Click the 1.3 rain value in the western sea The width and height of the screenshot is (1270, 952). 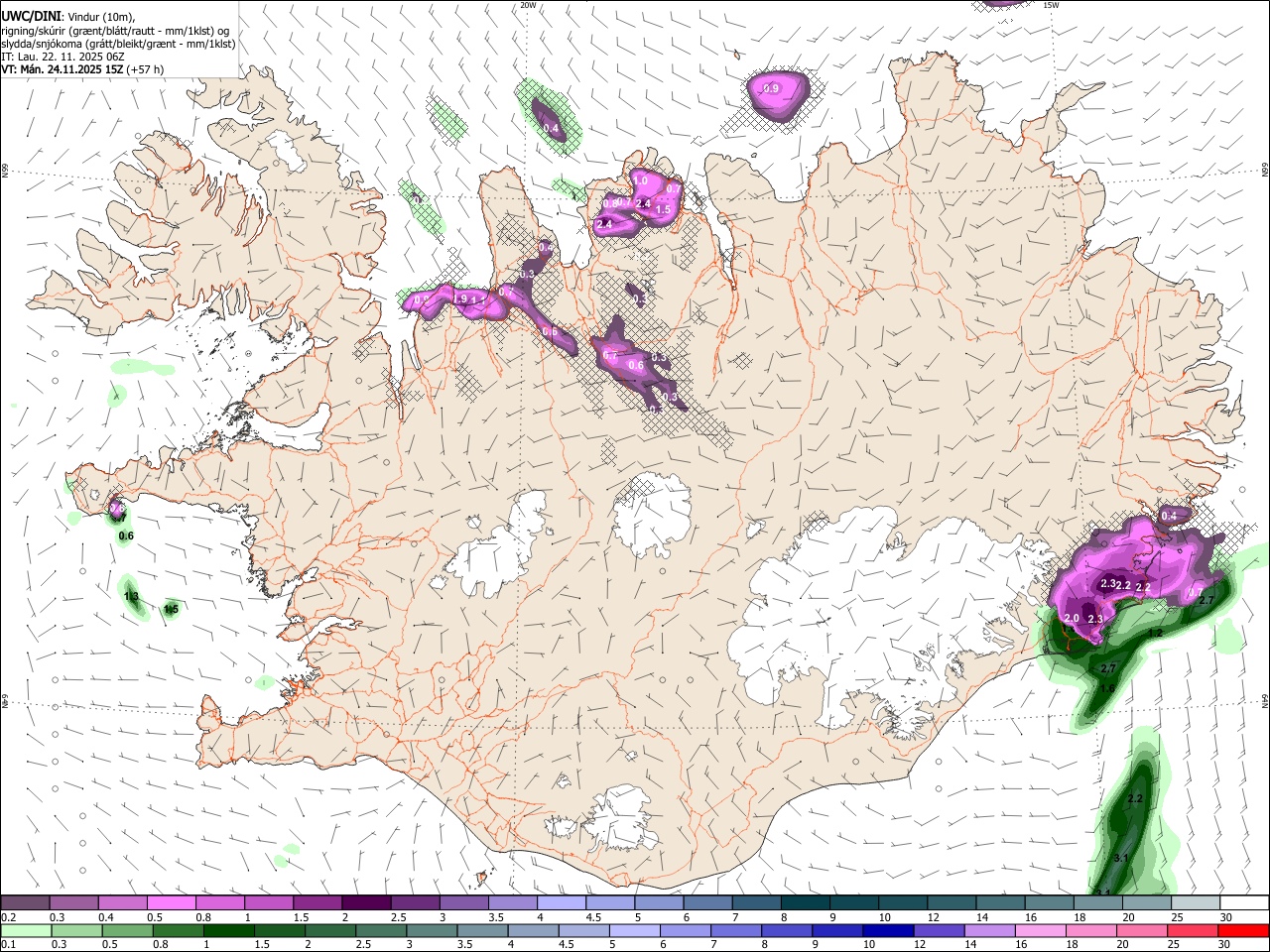coord(131,596)
